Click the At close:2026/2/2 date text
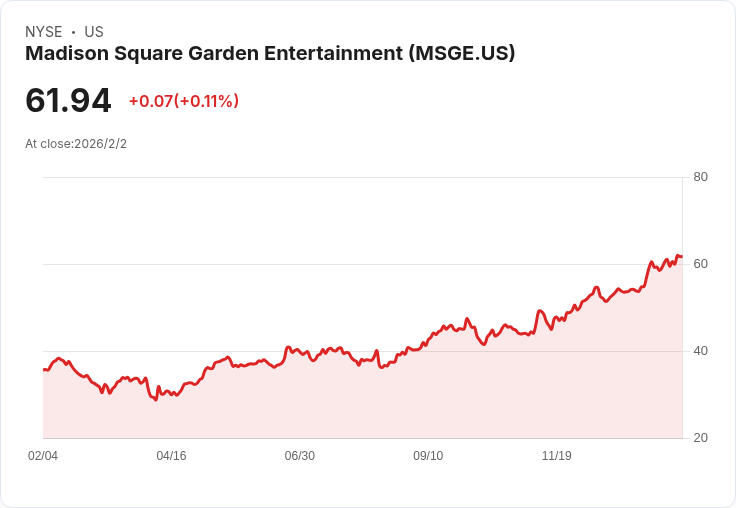Viewport: 736px width, 508px height. click(x=76, y=144)
